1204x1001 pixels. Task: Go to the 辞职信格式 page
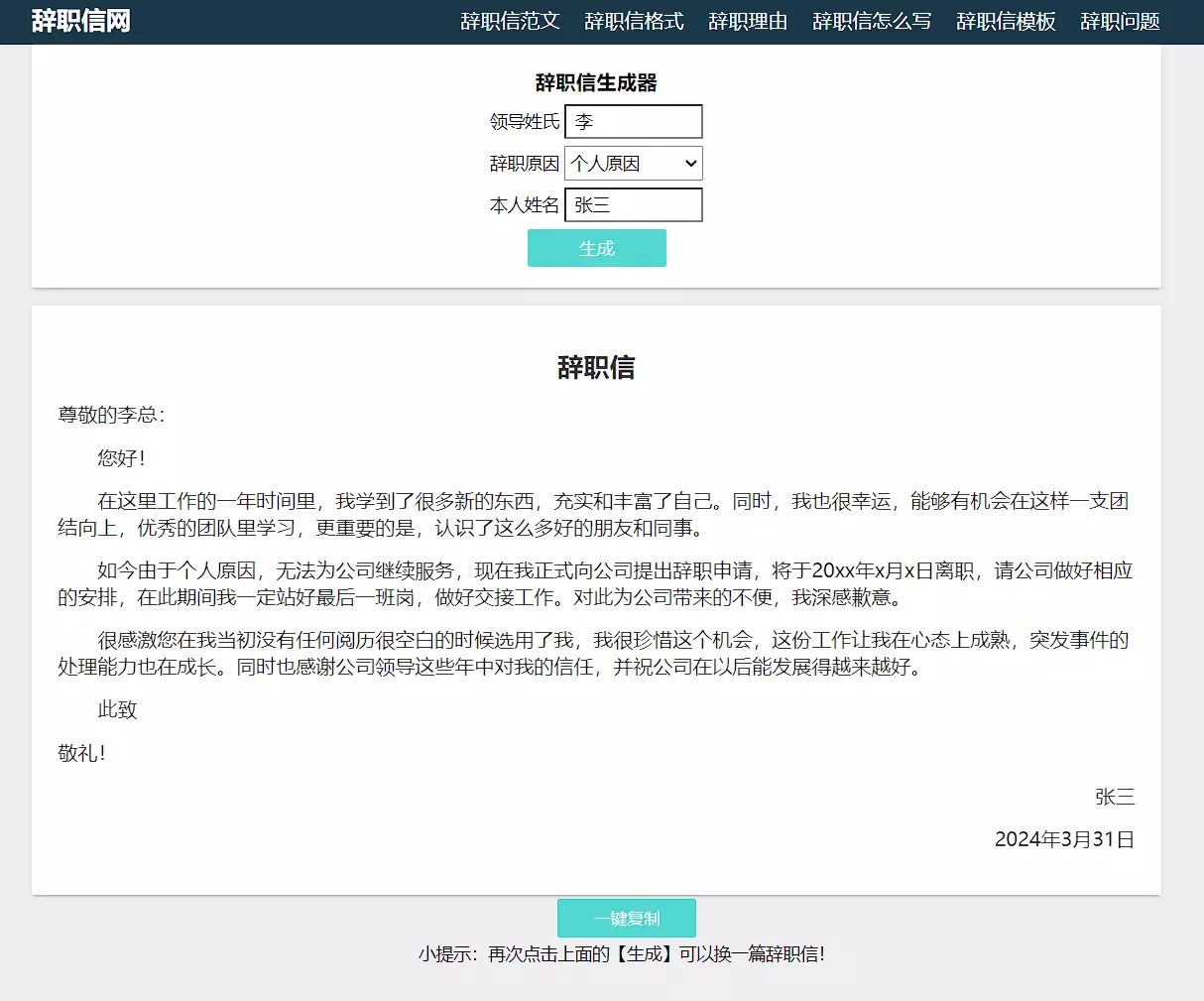pyautogui.click(x=634, y=22)
